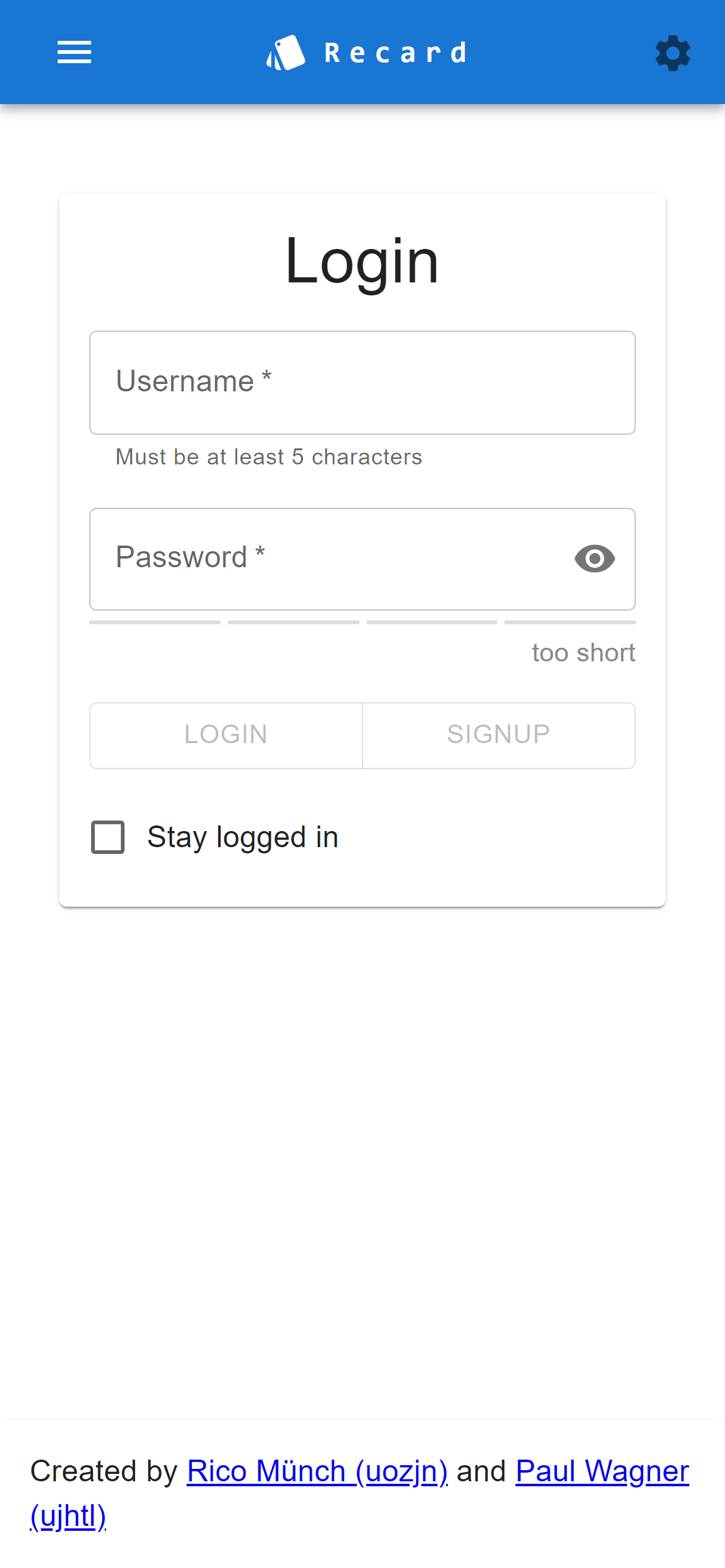The width and height of the screenshot is (725, 1568).
Task: Enable the Stay logged in checkbox
Action: tap(107, 837)
